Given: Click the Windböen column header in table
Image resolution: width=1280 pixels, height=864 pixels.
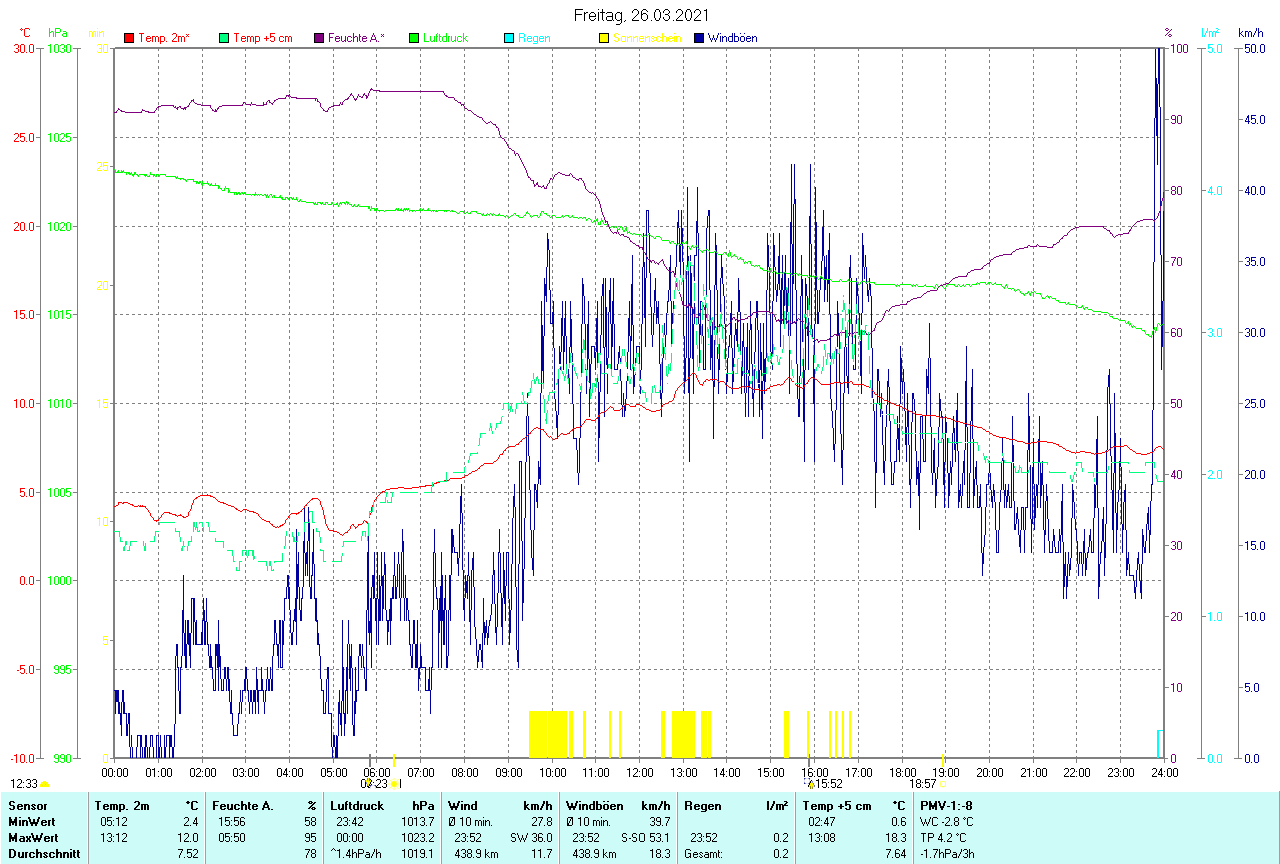Looking at the screenshot, I should point(594,806).
